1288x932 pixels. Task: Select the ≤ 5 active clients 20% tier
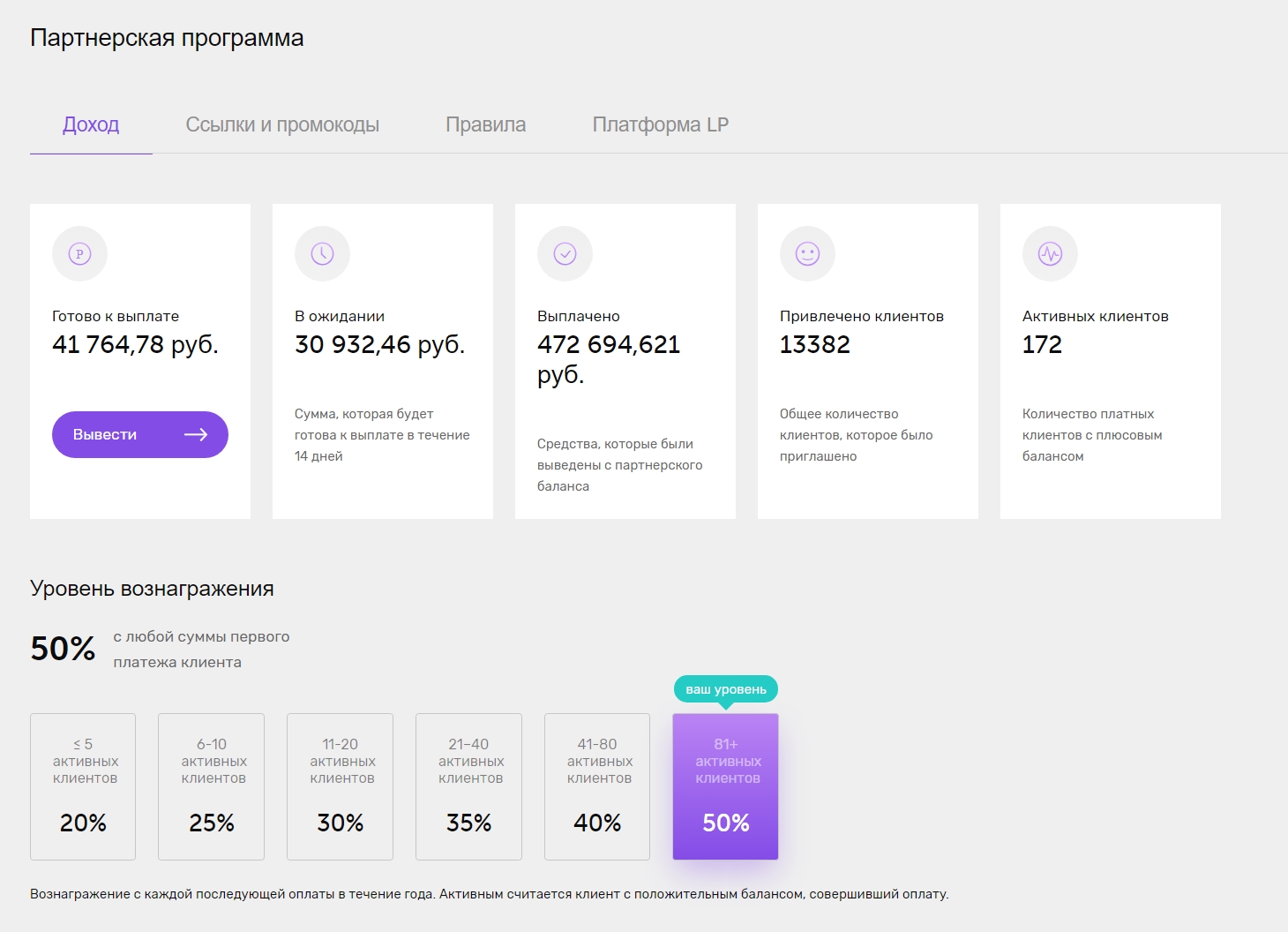coord(83,786)
